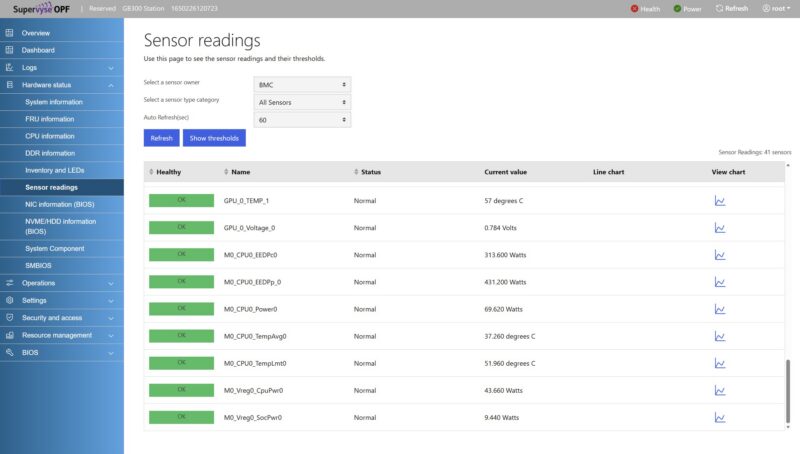
Task: Open chart for M0_CPU0_Power0 row
Action: (719, 309)
